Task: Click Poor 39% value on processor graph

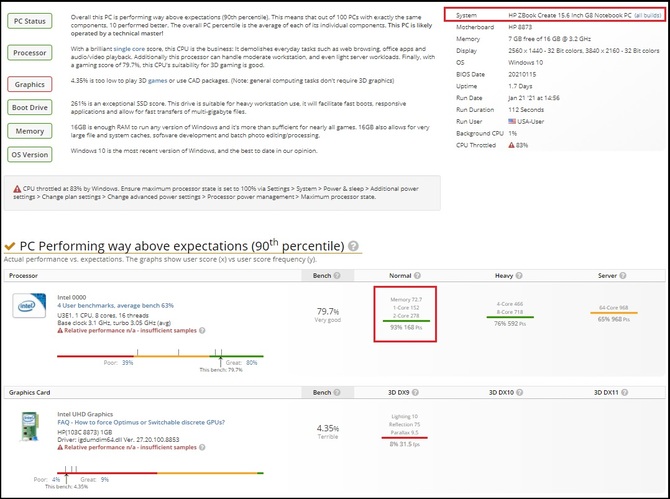Action: (127, 363)
